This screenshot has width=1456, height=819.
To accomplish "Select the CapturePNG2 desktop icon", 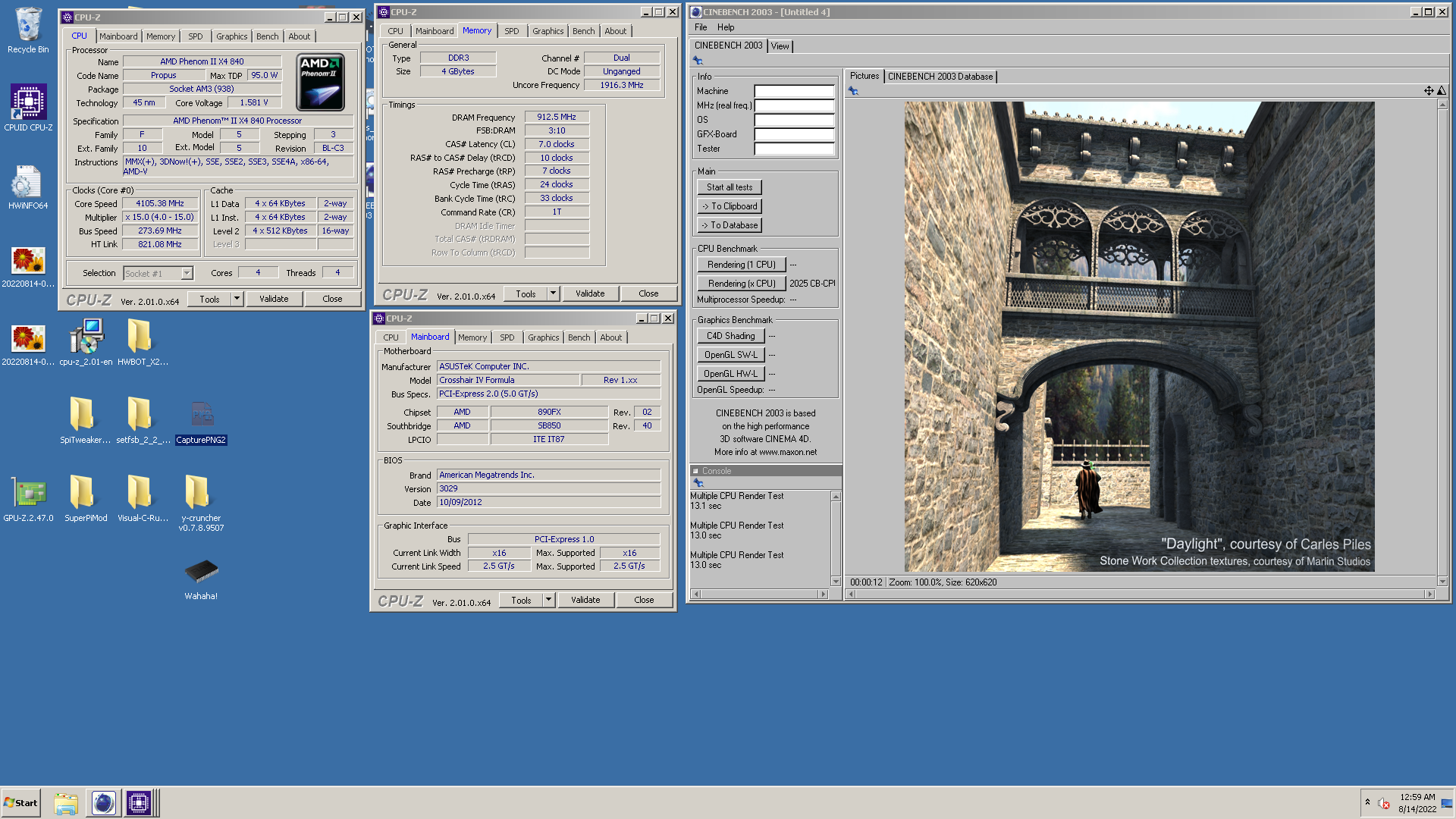I will point(201,422).
